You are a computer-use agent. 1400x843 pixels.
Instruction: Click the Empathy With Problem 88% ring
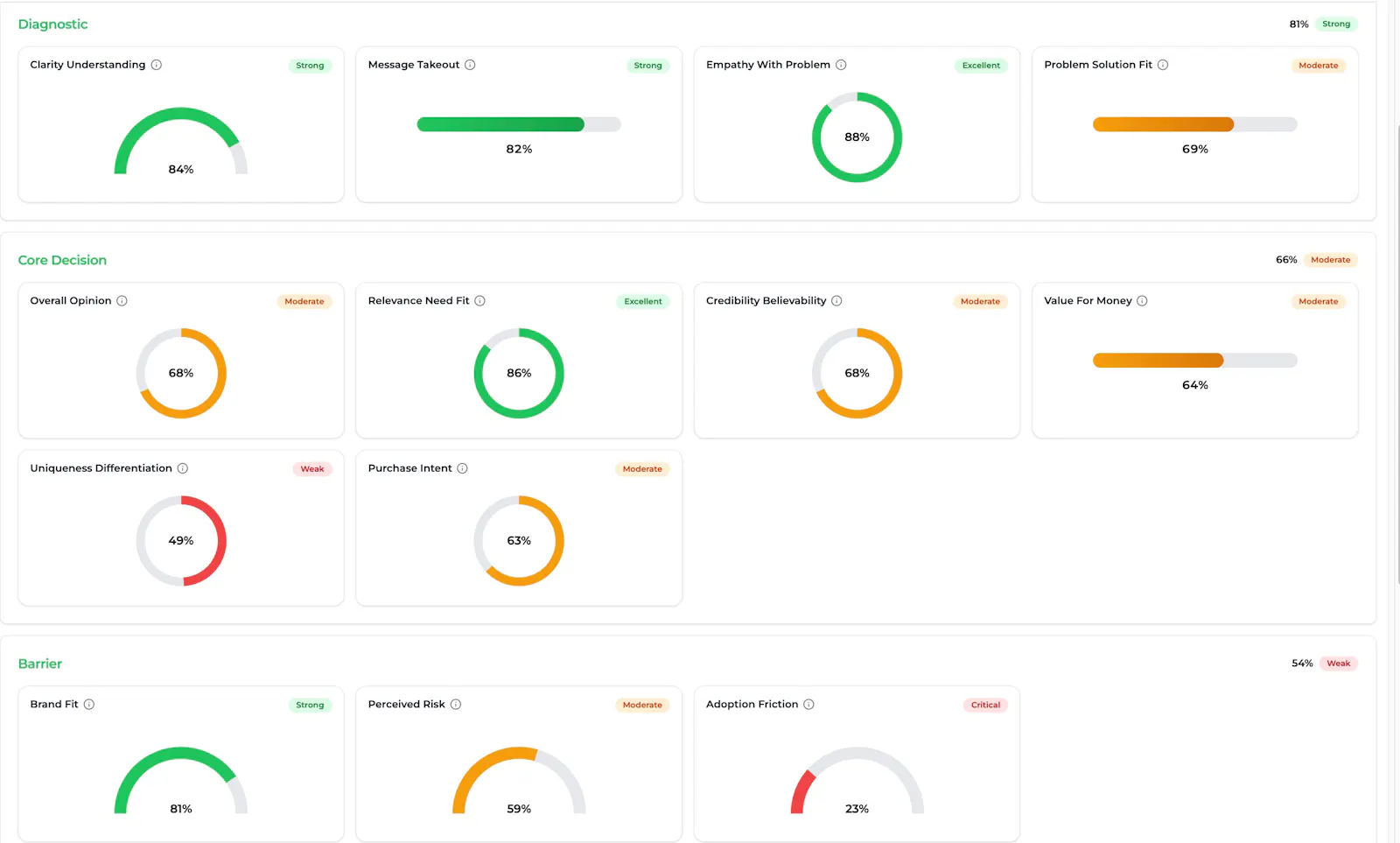point(857,137)
